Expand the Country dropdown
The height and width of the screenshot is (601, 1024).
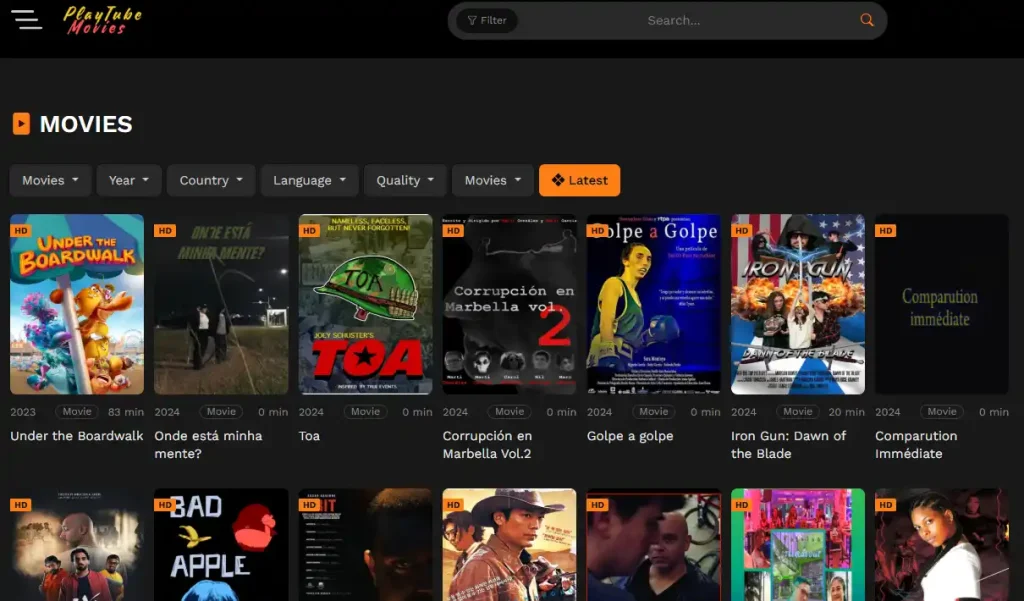[x=211, y=180]
